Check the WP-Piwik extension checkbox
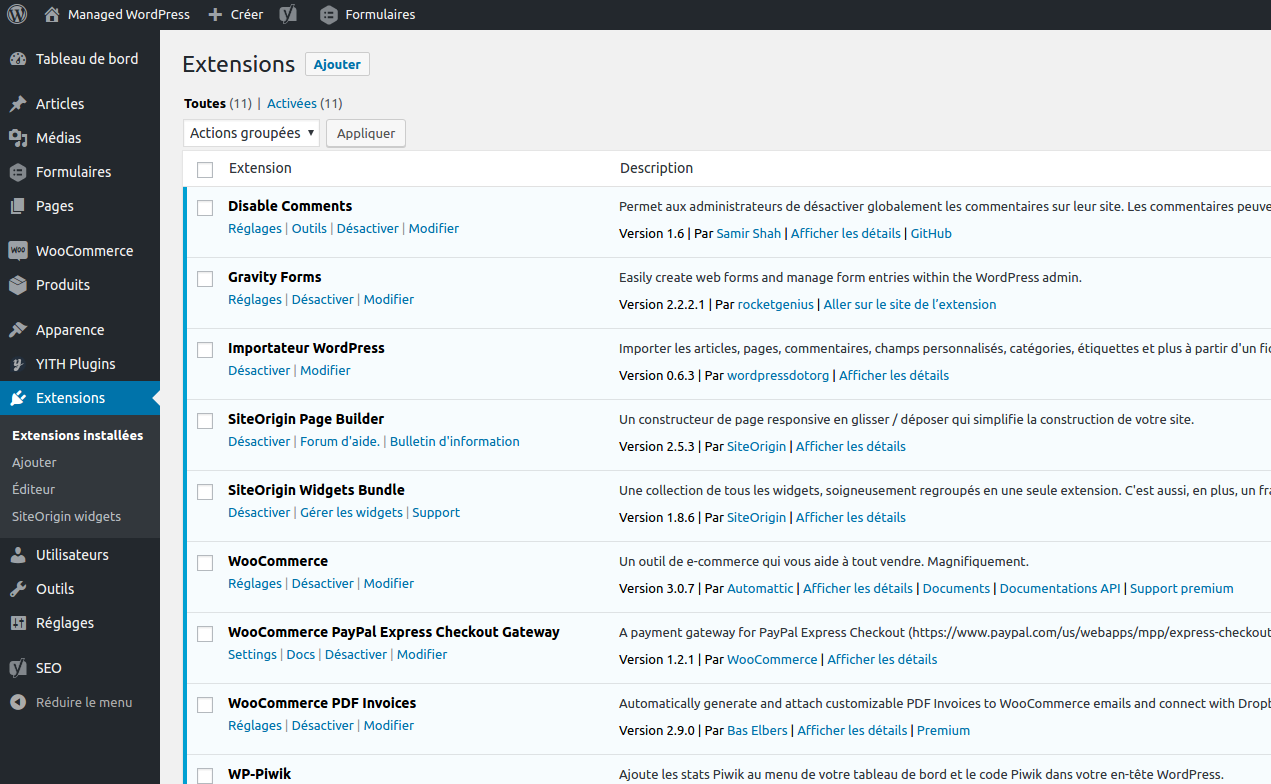This screenshot has height=784, width=1271. click(205, 776)
